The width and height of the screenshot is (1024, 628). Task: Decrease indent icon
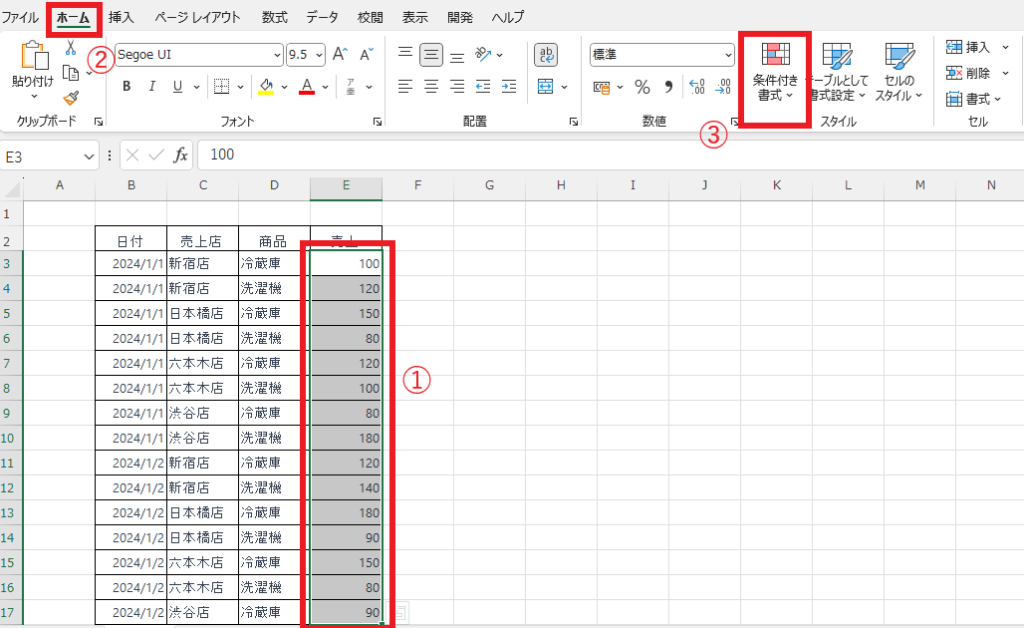click(x=483, y=86)
